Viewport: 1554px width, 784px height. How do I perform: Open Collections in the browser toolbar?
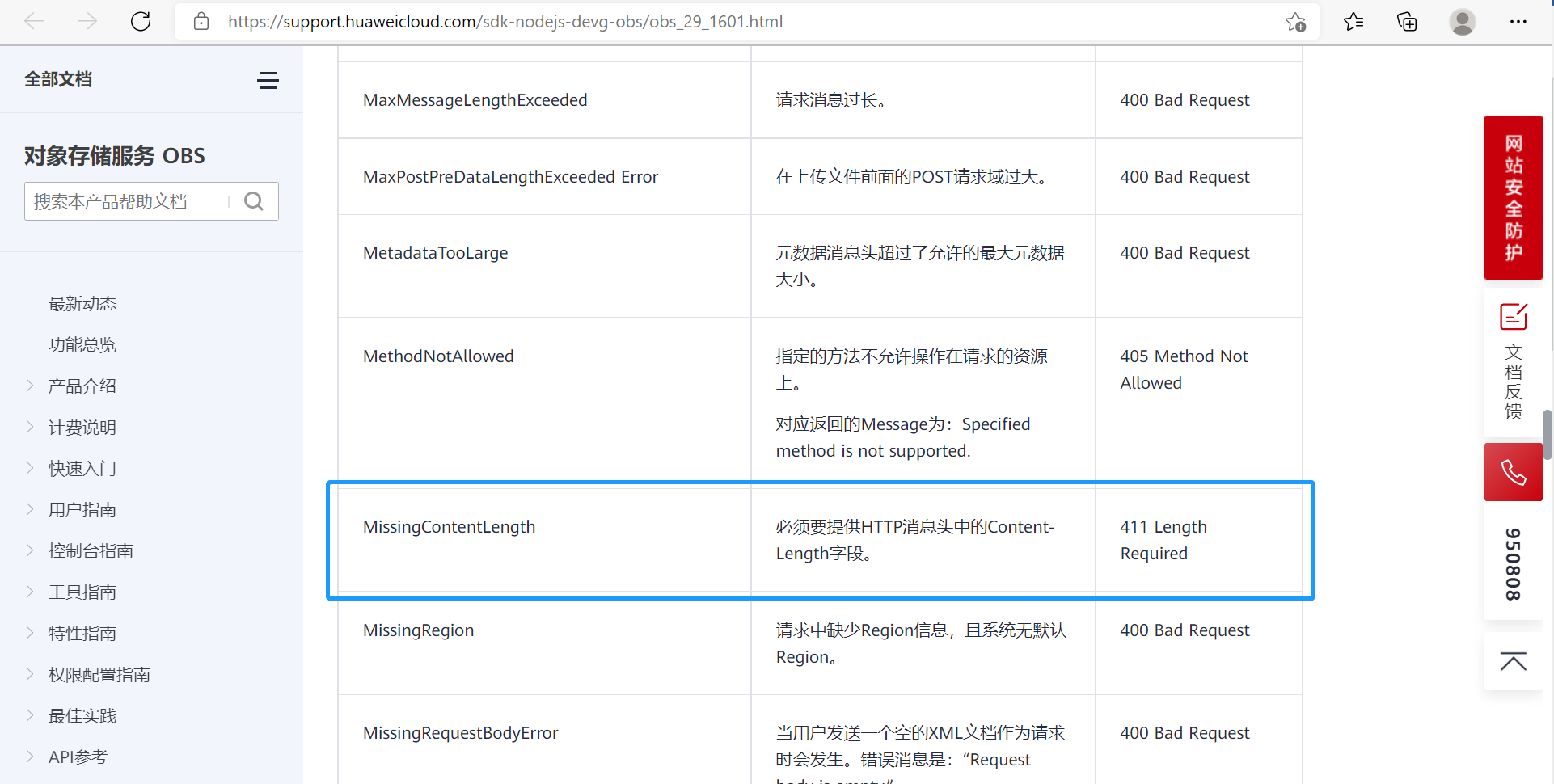[1407, 22]
